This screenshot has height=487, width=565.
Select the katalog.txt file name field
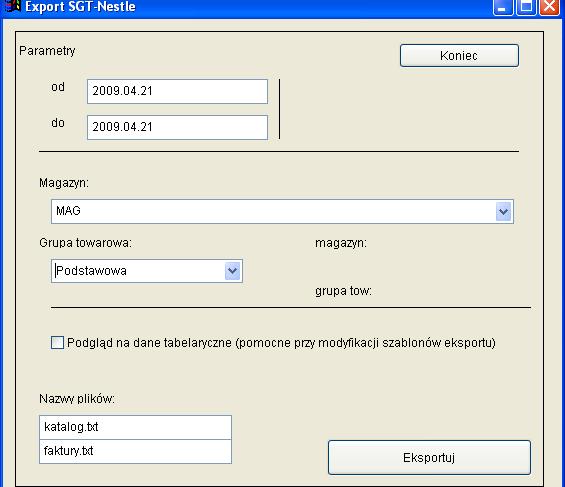point(135,427)
